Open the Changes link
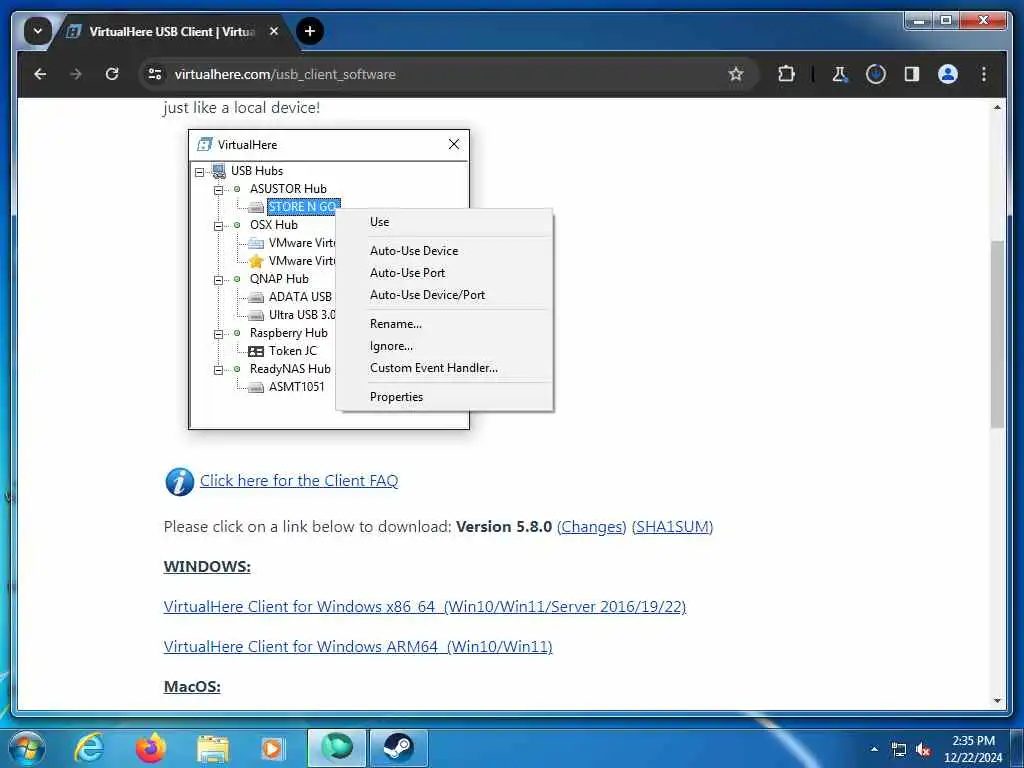 click(x=592, y=527)
